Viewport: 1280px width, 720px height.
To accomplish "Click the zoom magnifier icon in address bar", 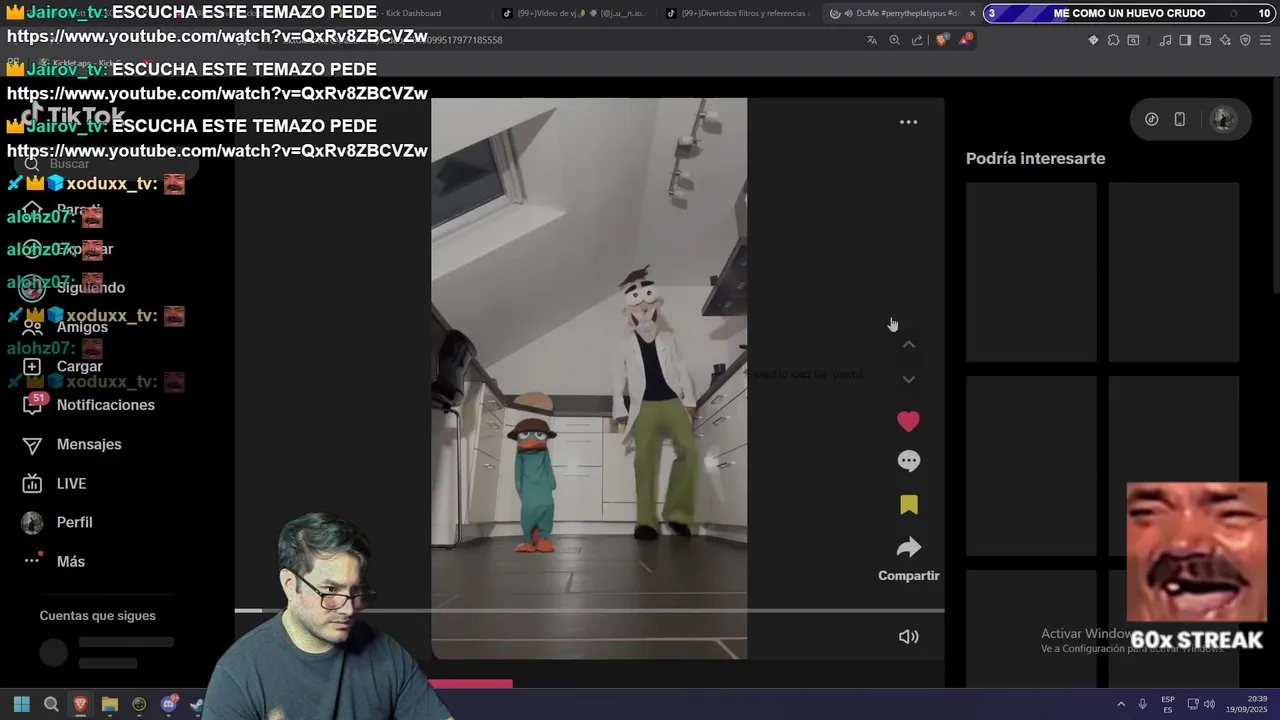I will [x=894, y=40].
